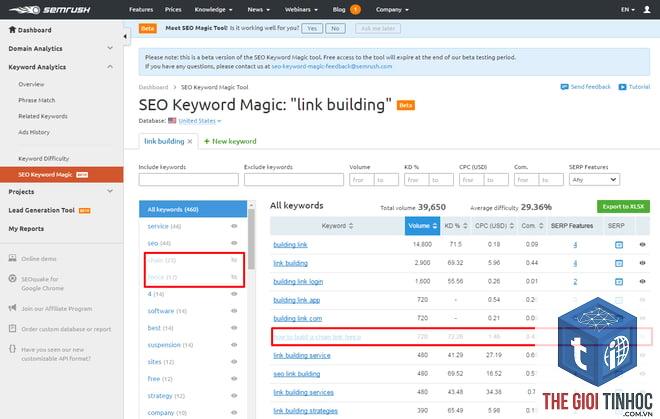Click the Tutorial play icon
660x419 pixels.
tap(622, 87)
